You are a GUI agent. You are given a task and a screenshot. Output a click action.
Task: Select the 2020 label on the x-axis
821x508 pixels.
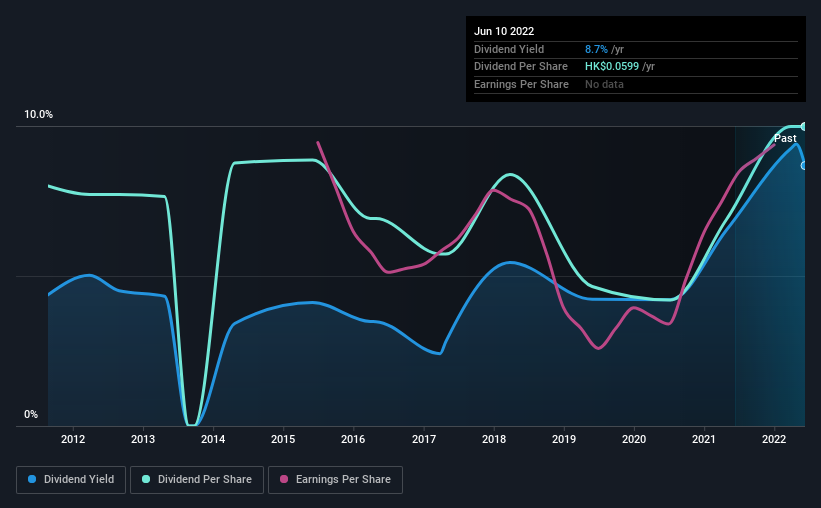[x=634, y=439]
